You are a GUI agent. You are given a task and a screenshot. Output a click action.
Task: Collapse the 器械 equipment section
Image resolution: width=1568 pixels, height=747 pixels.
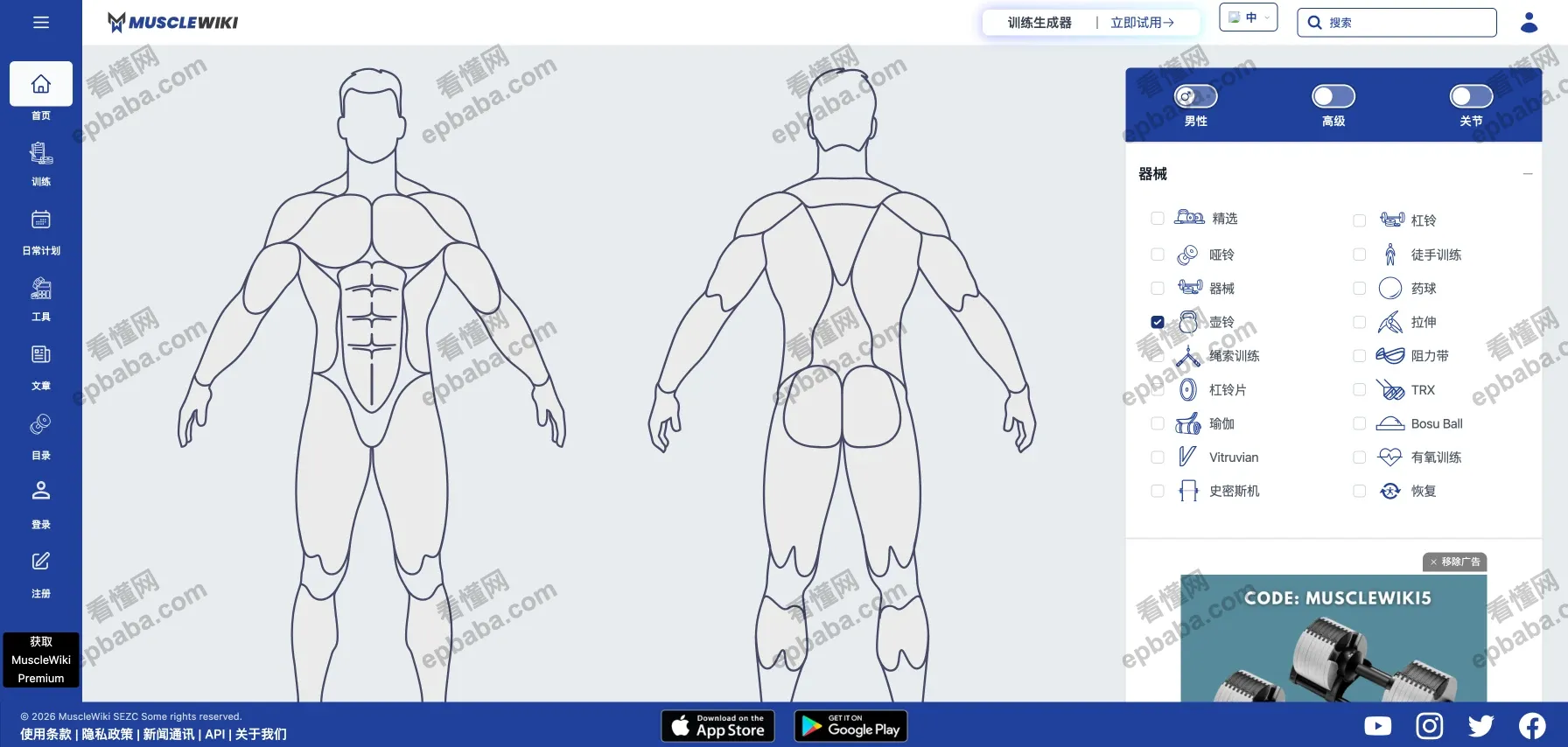click(1528, 174)
